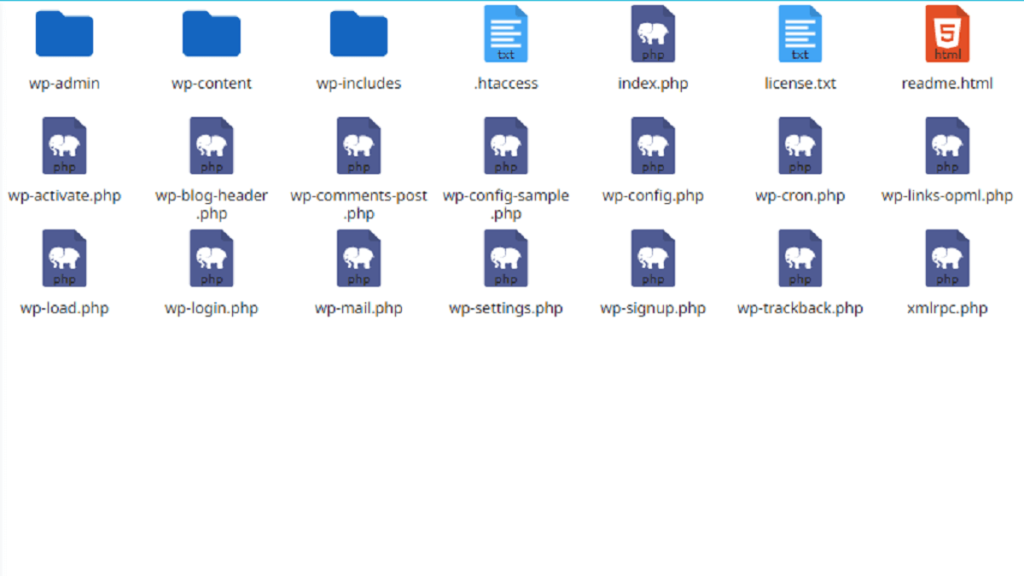The width and height of the screenshot is (1024, 576).
Task: Click the wp-includes folder icon
Action: coord(359,34)
